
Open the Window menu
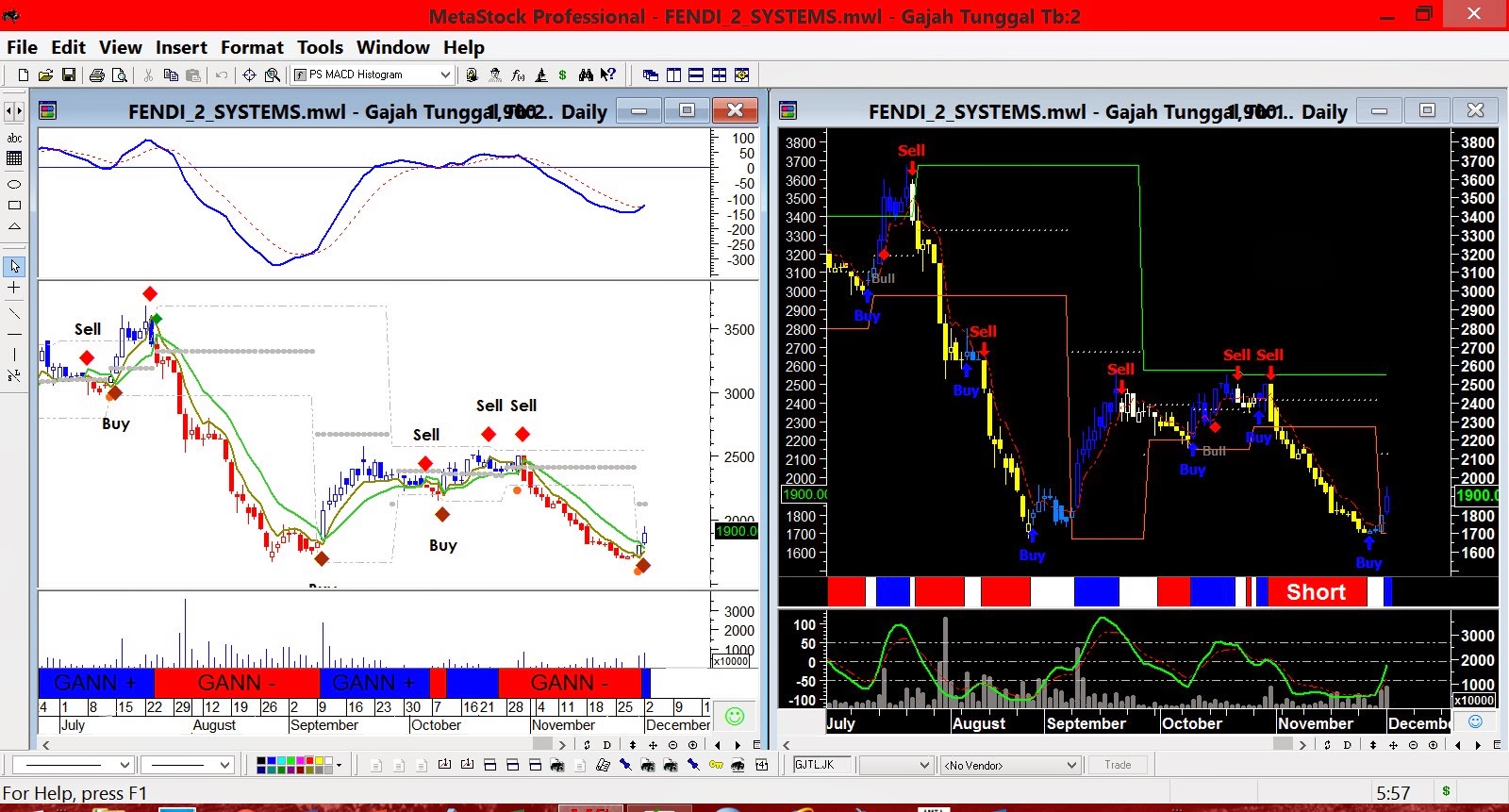point(393,47)
